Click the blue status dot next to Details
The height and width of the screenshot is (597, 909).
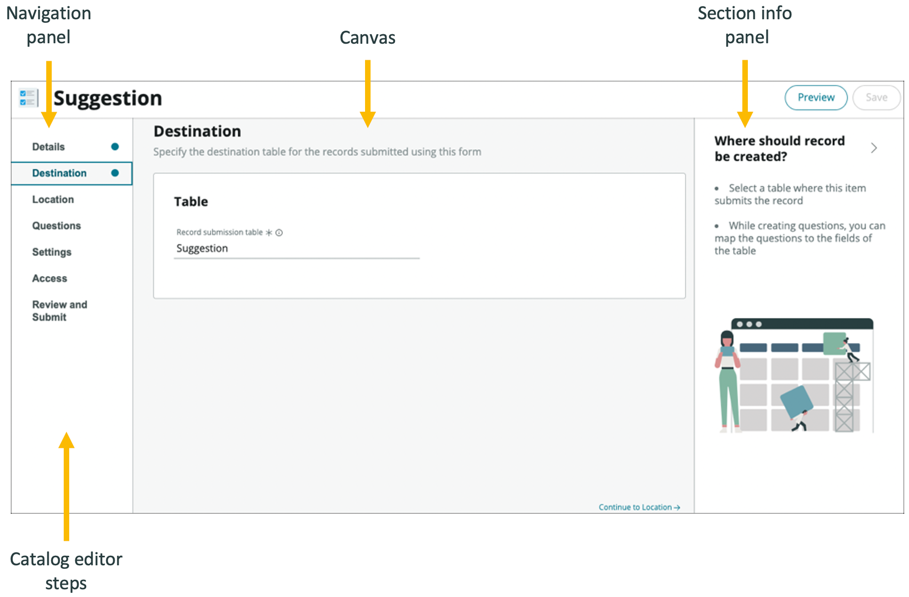pyautogui.click(x=117, y=147)
